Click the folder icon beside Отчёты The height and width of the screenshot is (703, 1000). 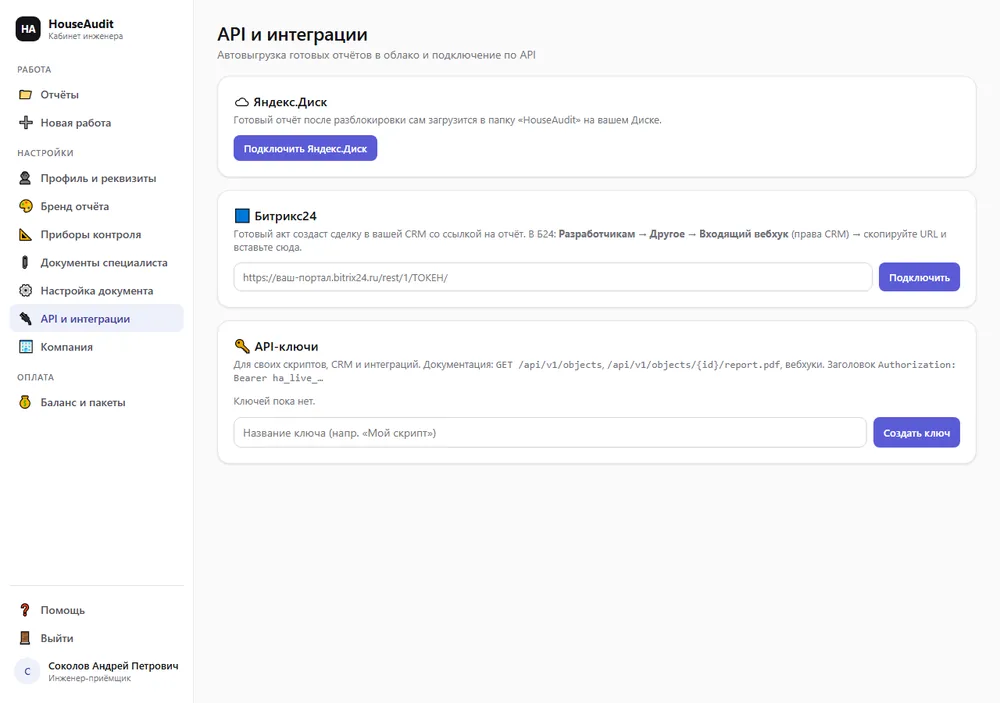click(x=26, y=94)
